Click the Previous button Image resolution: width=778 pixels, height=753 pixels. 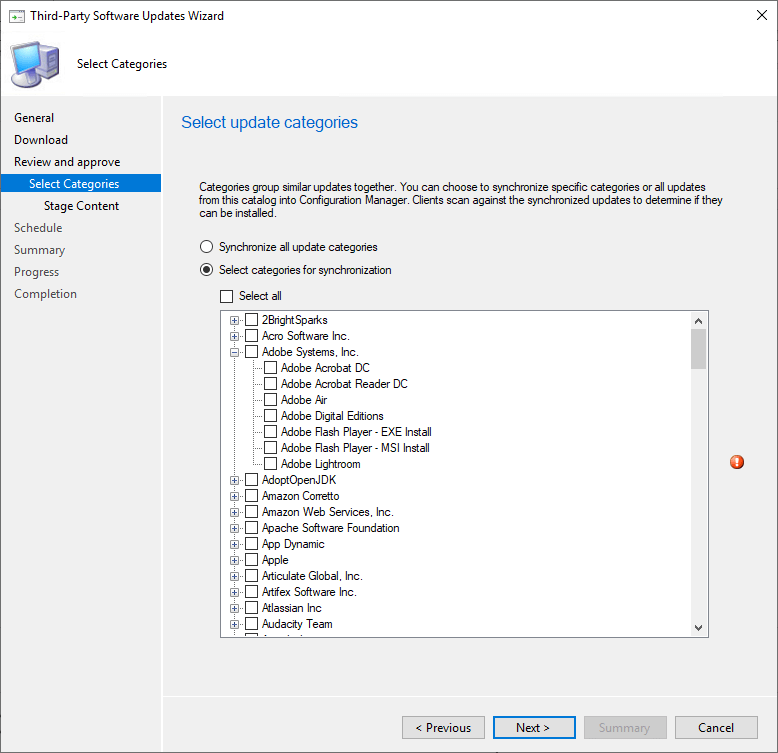point(443,727)
